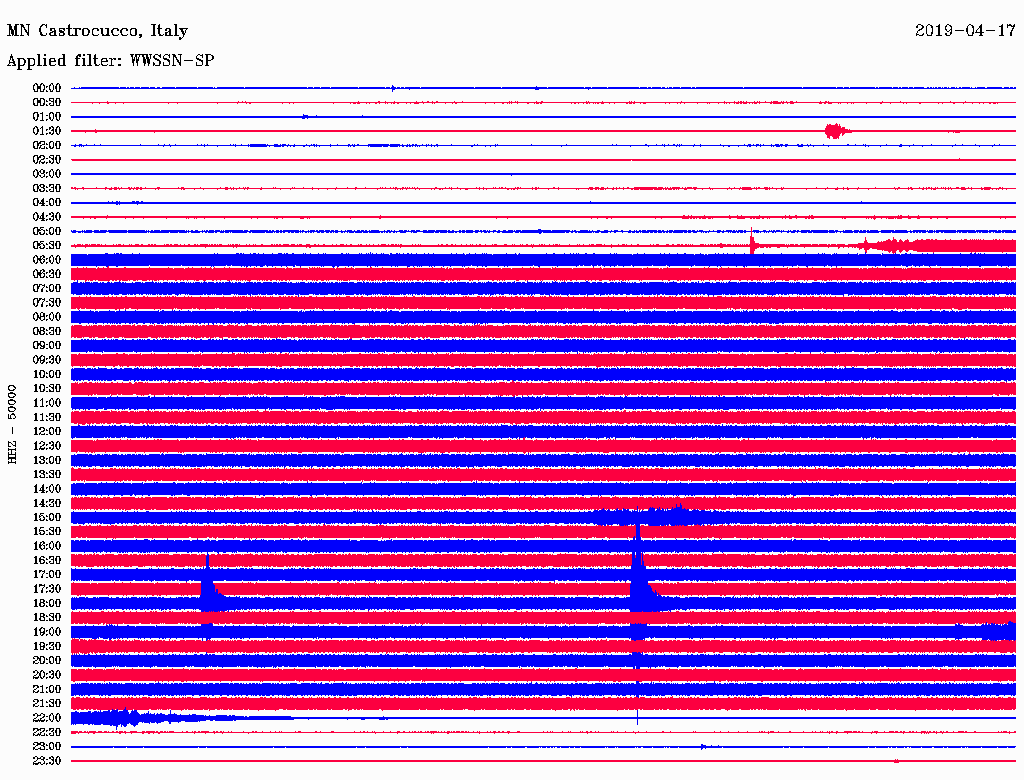Viewport: 1024px width, 780px height.
Task: Click the 19:00 time label
Action: [47, 632]
